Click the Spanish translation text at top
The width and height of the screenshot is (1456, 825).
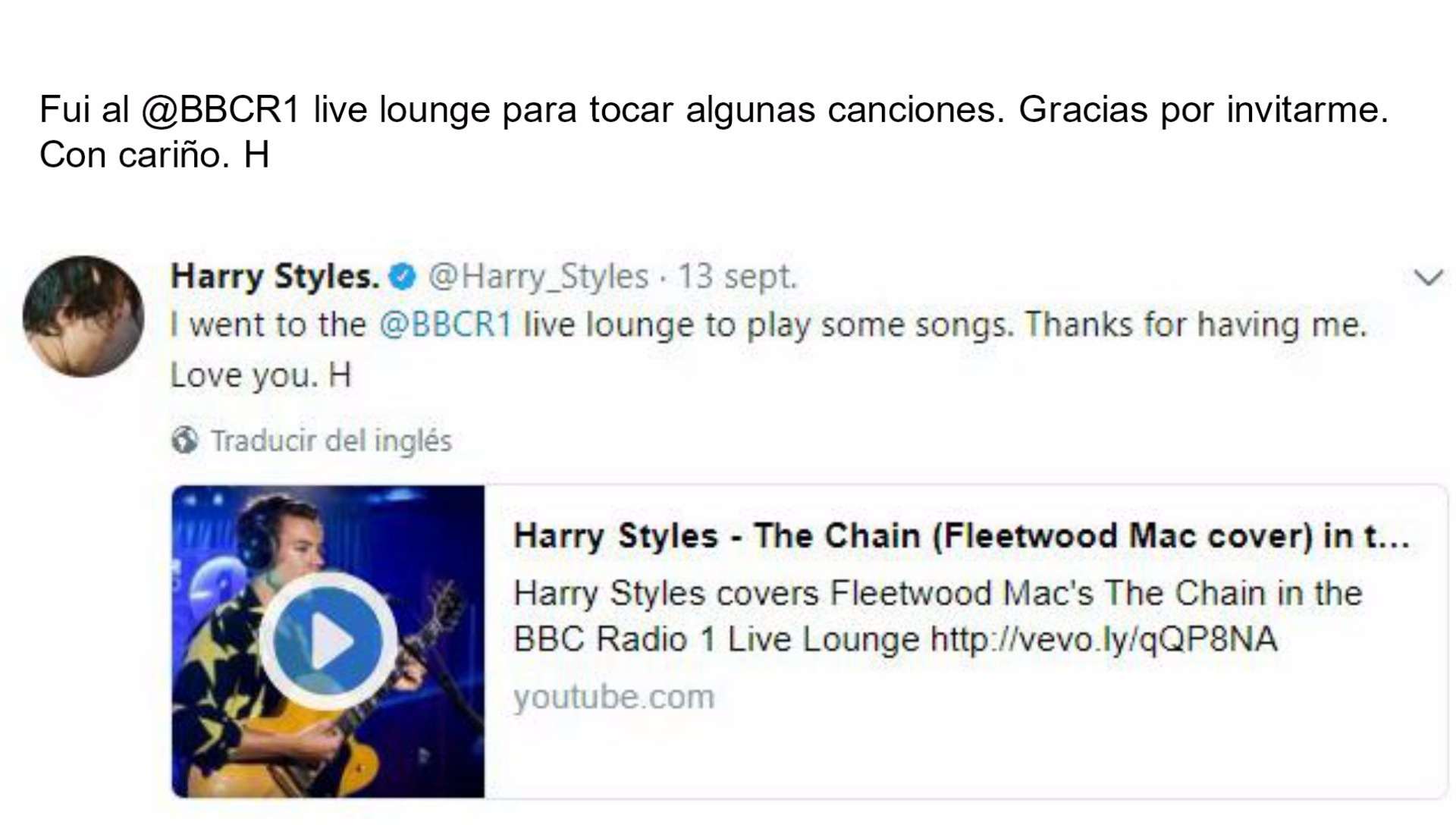(x=714, y=132)
